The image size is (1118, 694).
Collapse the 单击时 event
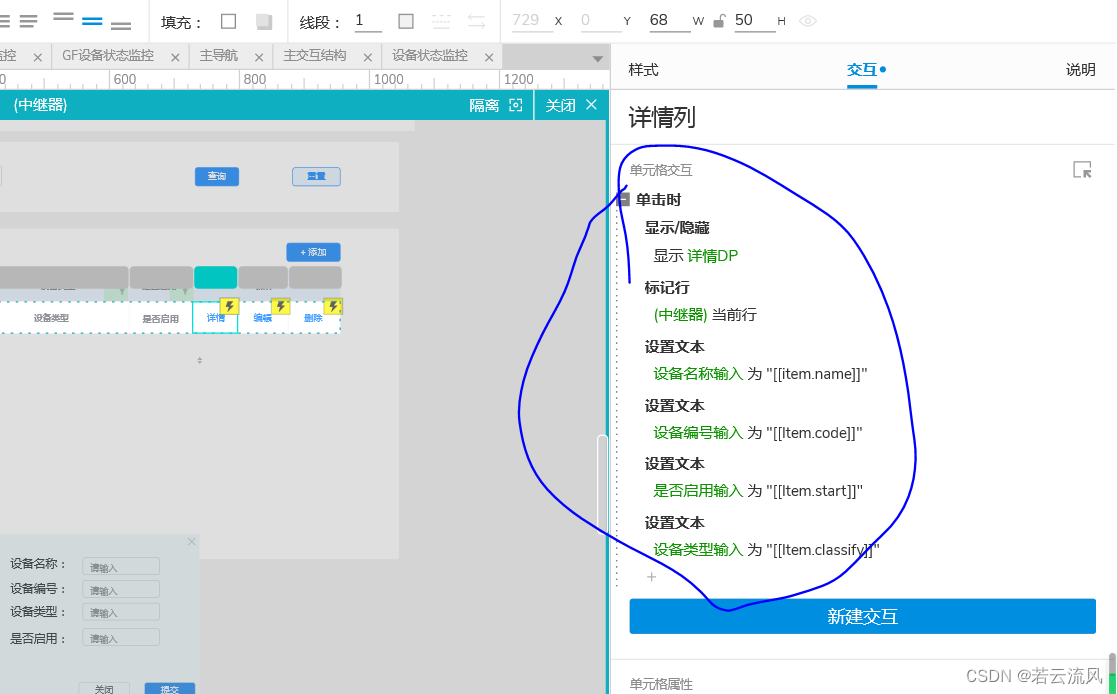625,200
